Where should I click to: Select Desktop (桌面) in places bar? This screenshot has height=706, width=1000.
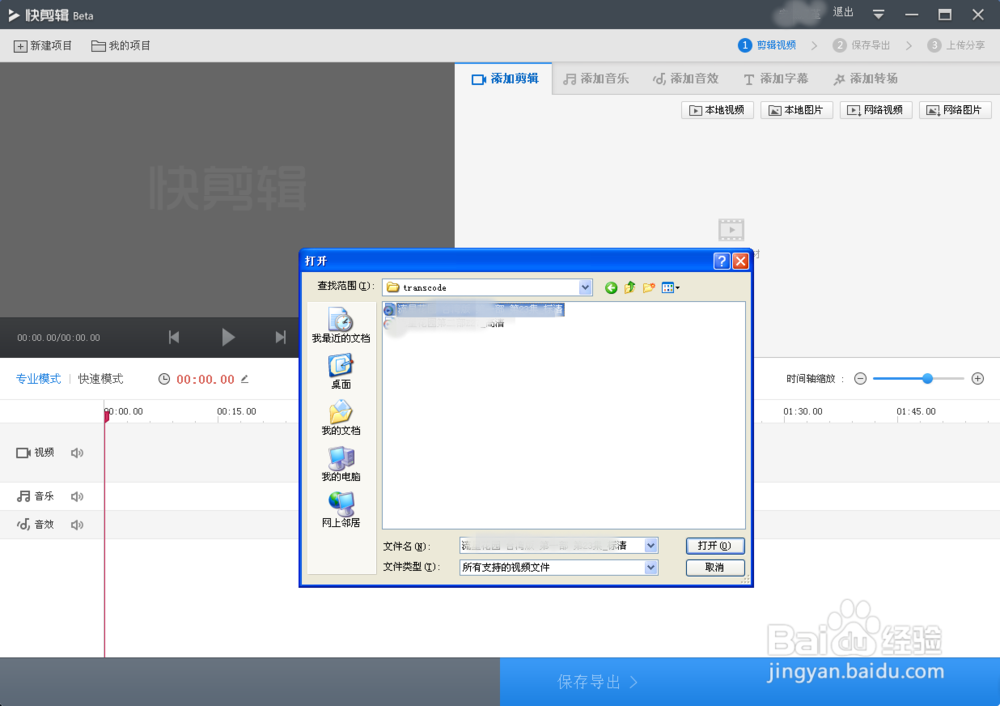341,371
